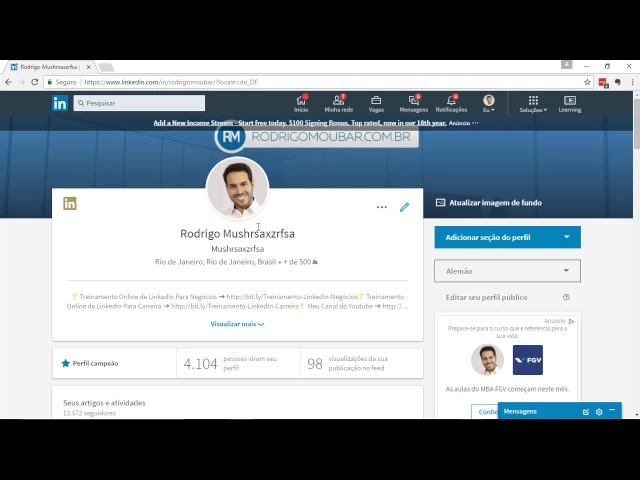Viewport: 640px width, 480px height.
Task: Expand Visualizar mais in the summary
Action: [x=237, y=324]
